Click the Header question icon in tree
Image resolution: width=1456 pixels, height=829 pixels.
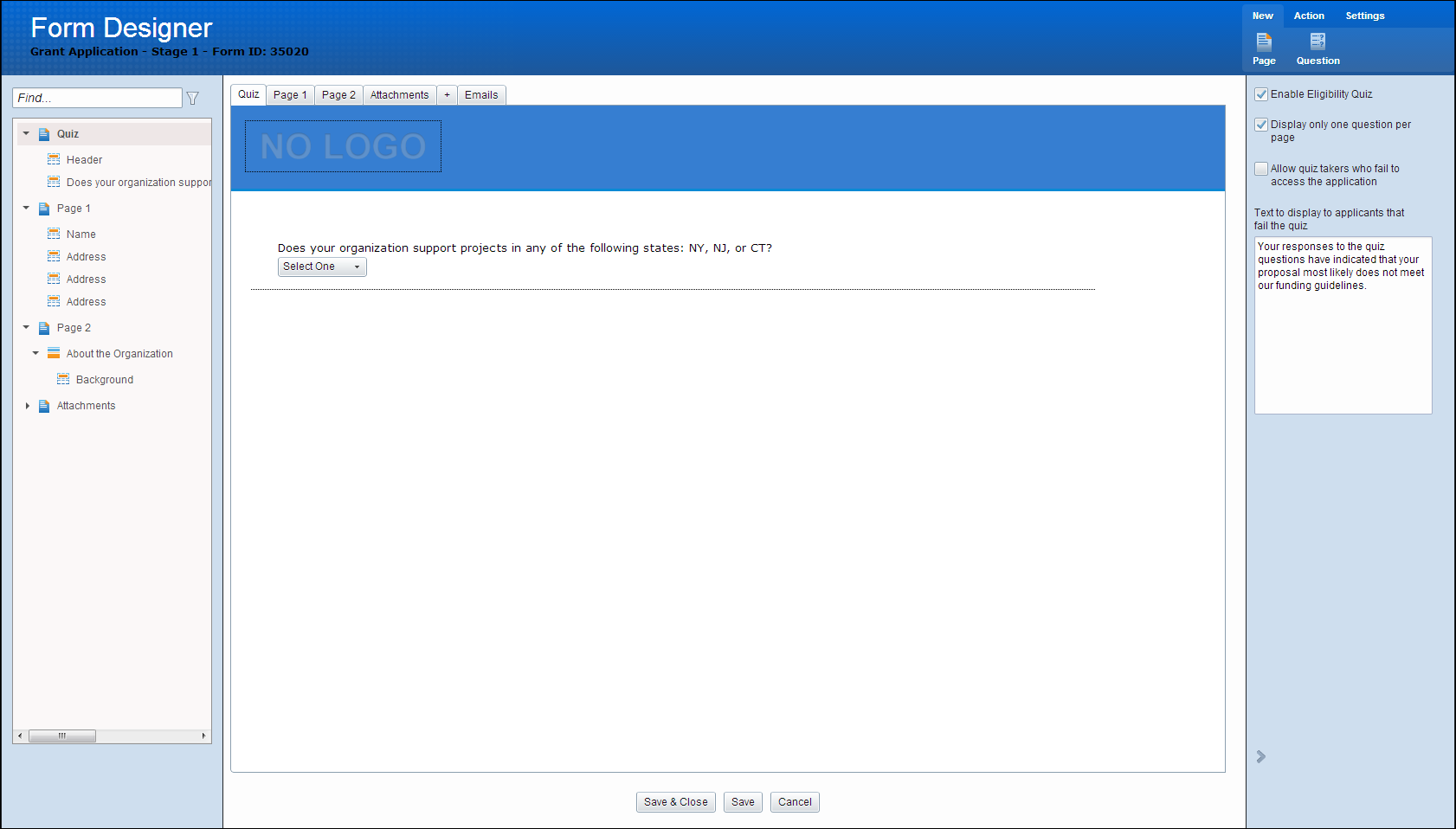point(54,160)
